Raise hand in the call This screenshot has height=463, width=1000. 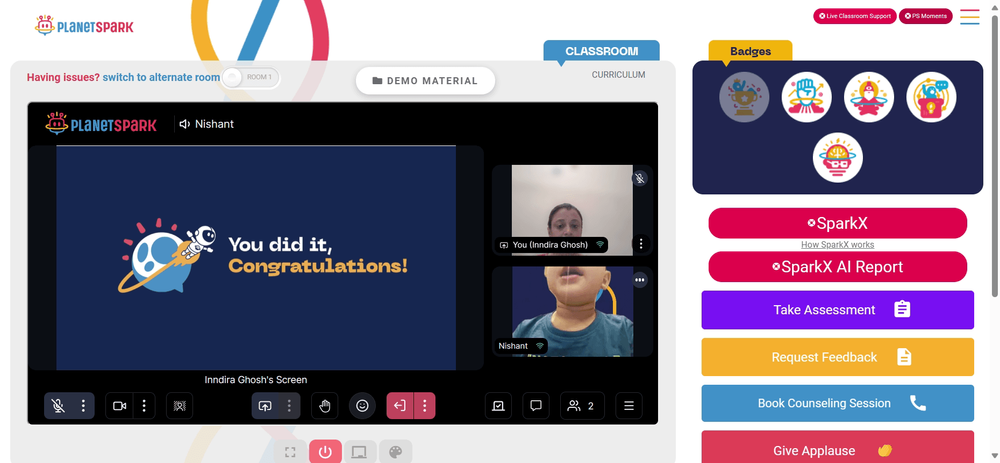point(325,406)
